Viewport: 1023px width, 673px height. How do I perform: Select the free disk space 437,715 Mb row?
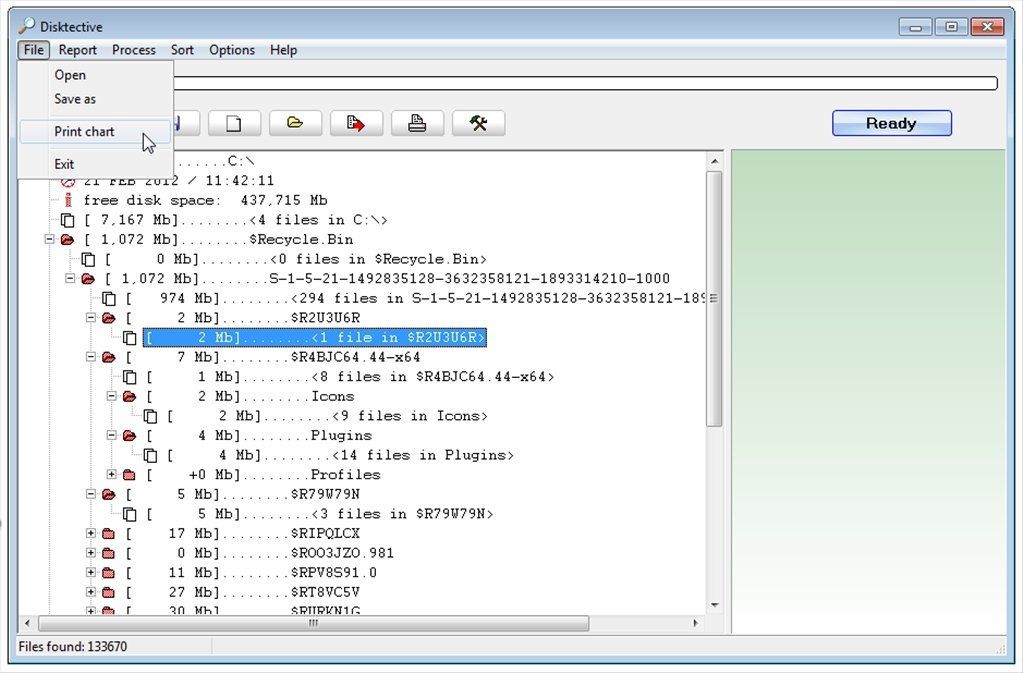[x=205, y=200]
